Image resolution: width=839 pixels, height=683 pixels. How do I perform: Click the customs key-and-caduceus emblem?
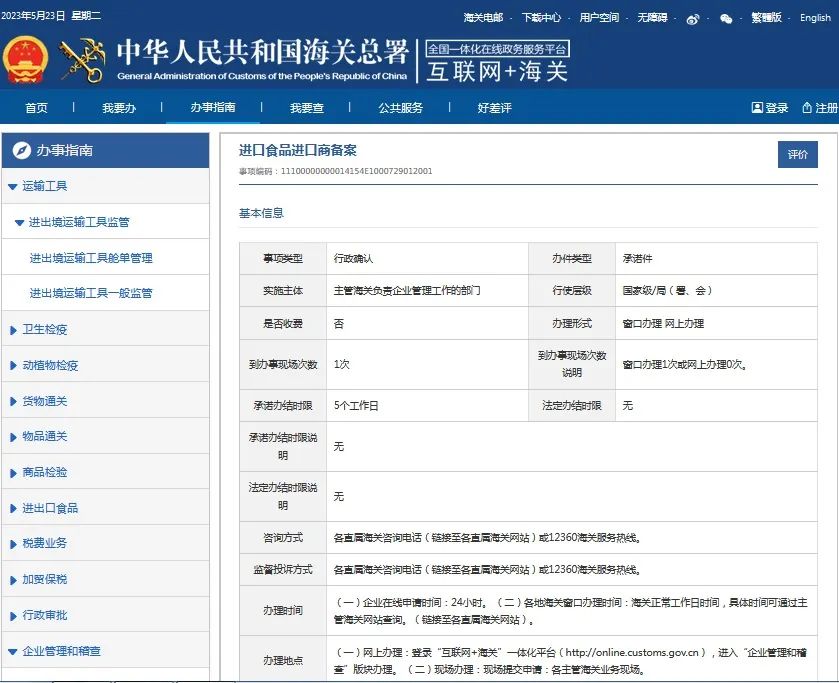(x=82, y=60)
